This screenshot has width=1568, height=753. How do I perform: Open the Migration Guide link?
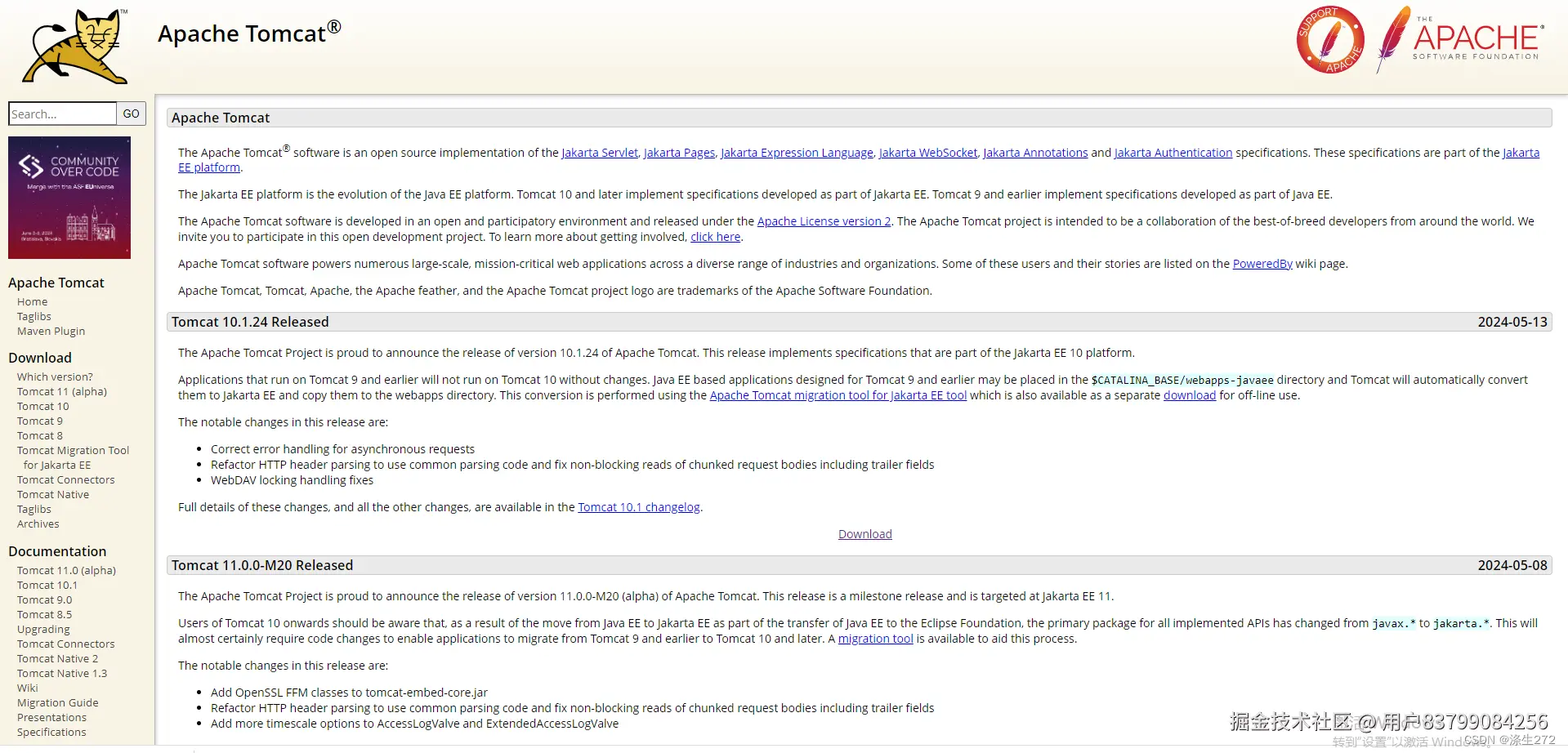[57, 702]
